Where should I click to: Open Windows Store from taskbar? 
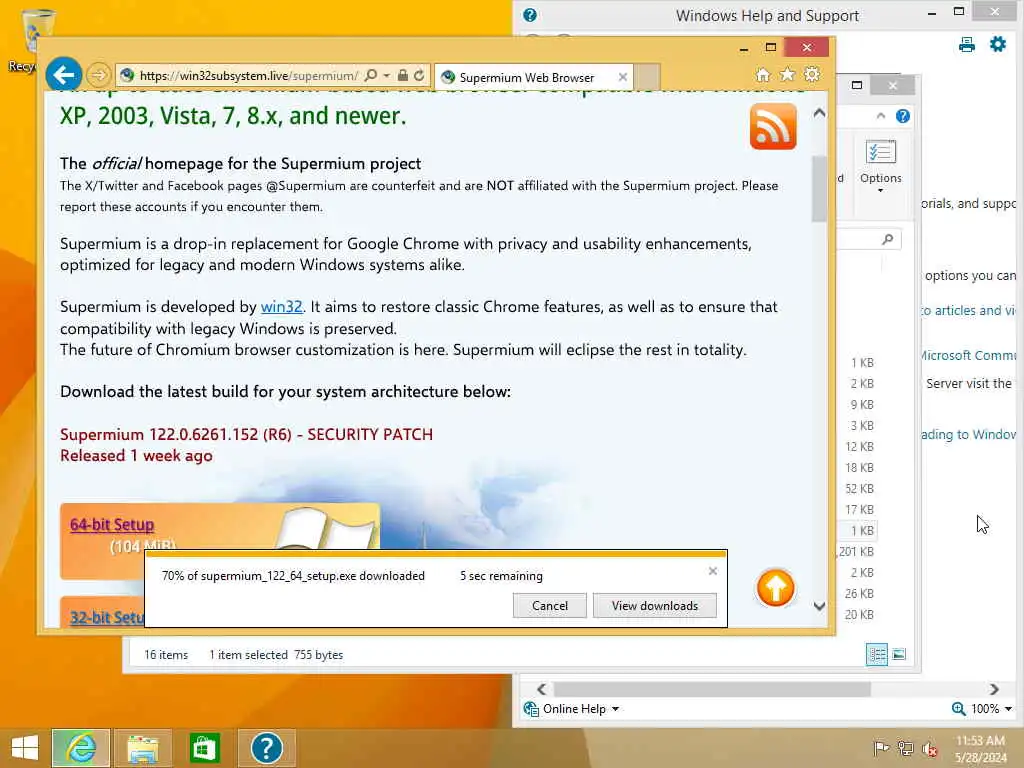pyautogui.click(x=204, y=748)
